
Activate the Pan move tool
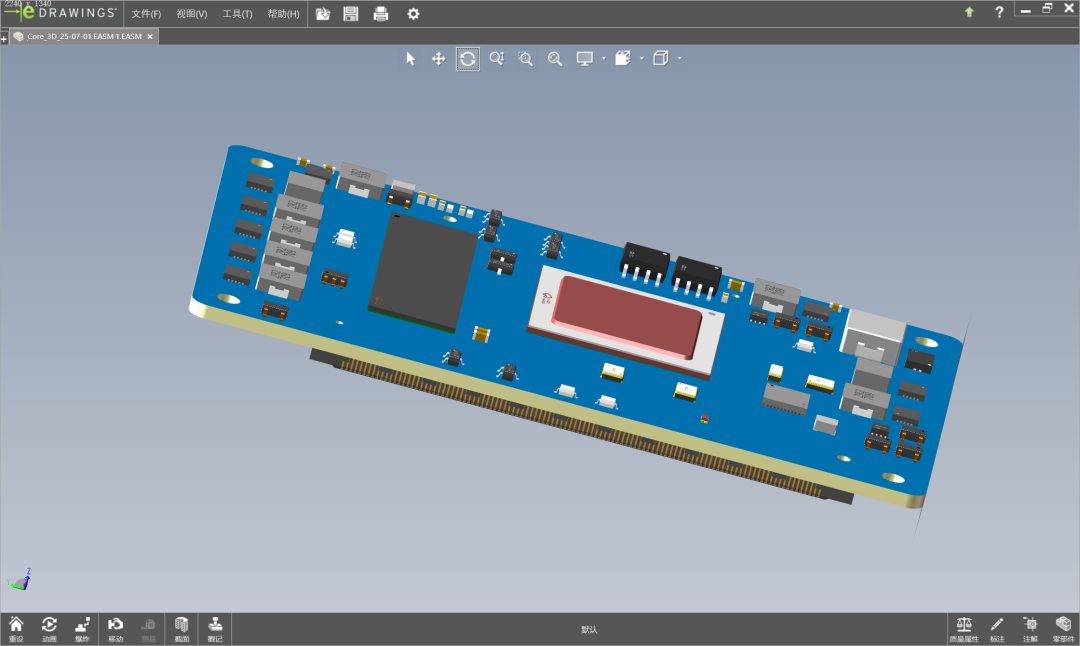(438, 59)
